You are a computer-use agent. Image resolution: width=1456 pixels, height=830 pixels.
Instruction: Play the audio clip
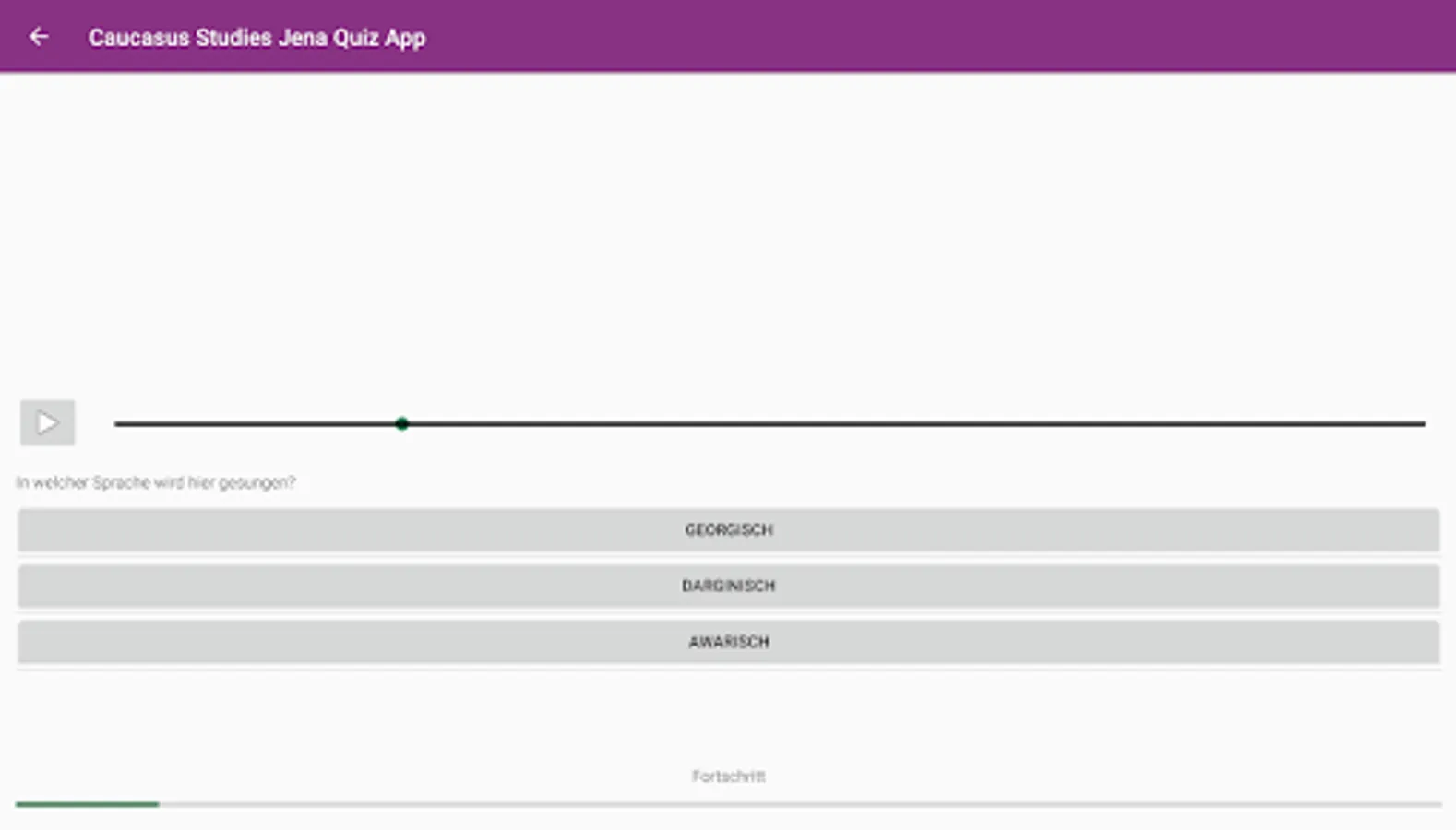tap(48, 423)
